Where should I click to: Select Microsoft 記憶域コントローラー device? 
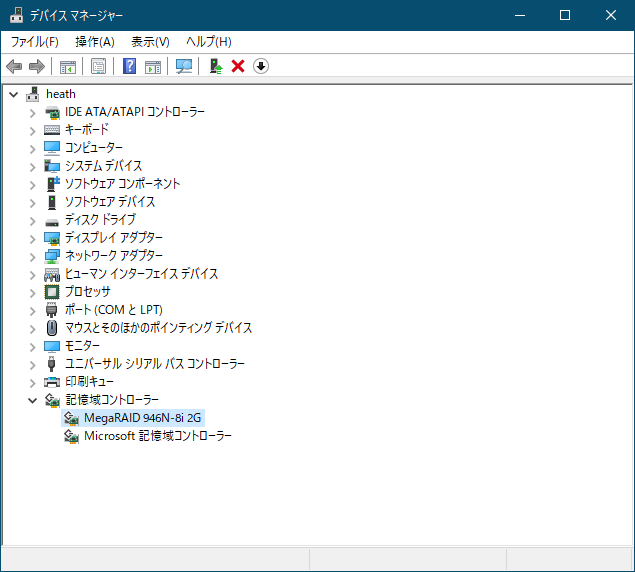[158, 436]
